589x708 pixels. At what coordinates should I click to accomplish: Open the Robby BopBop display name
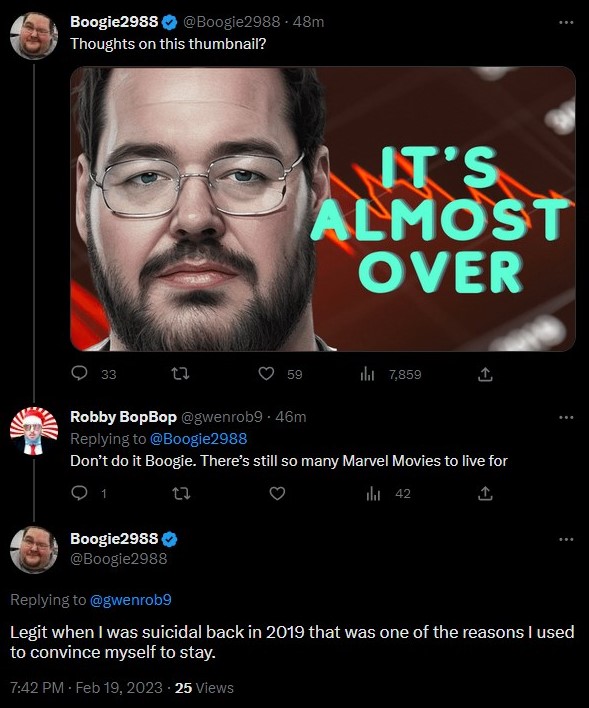point(123,417)
